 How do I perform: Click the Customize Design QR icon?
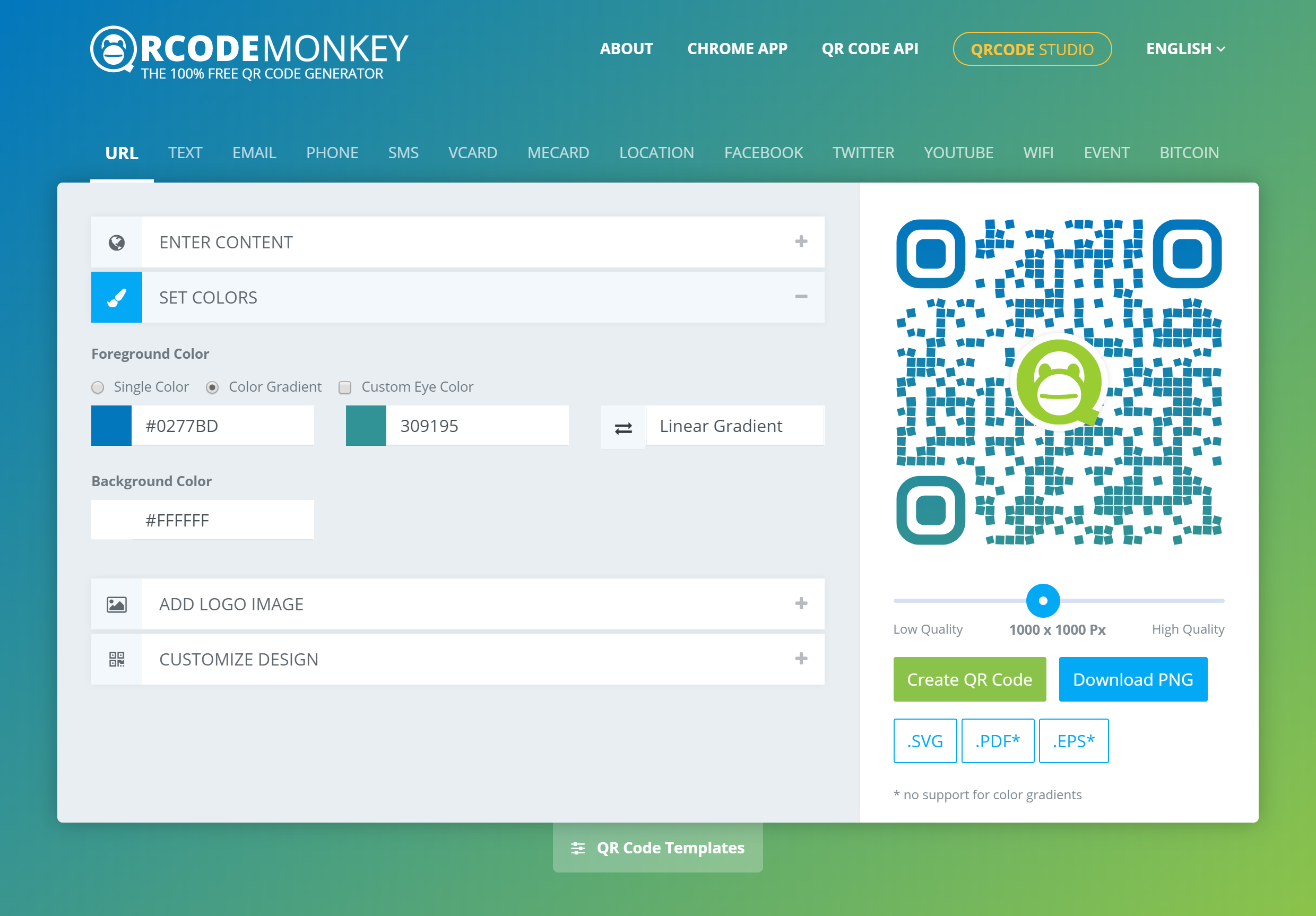[x=117, y=659]
